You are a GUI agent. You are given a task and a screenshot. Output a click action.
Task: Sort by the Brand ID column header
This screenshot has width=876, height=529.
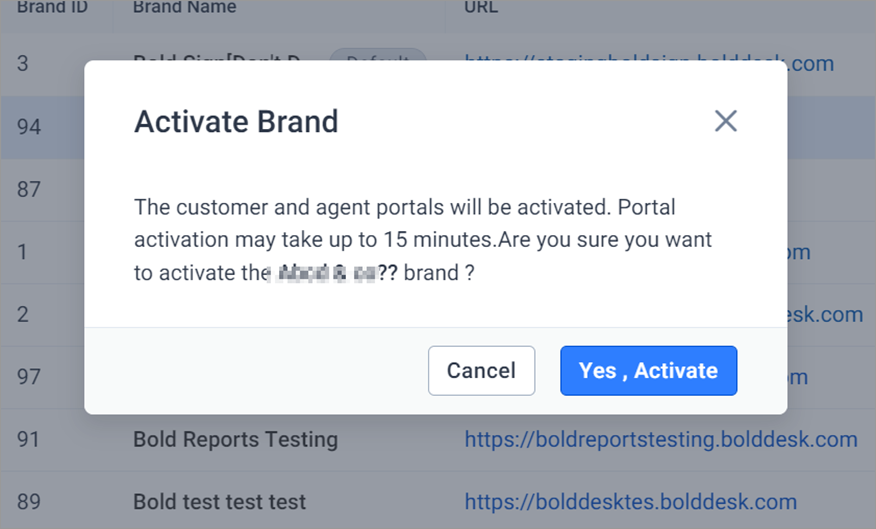click(52, 7)
